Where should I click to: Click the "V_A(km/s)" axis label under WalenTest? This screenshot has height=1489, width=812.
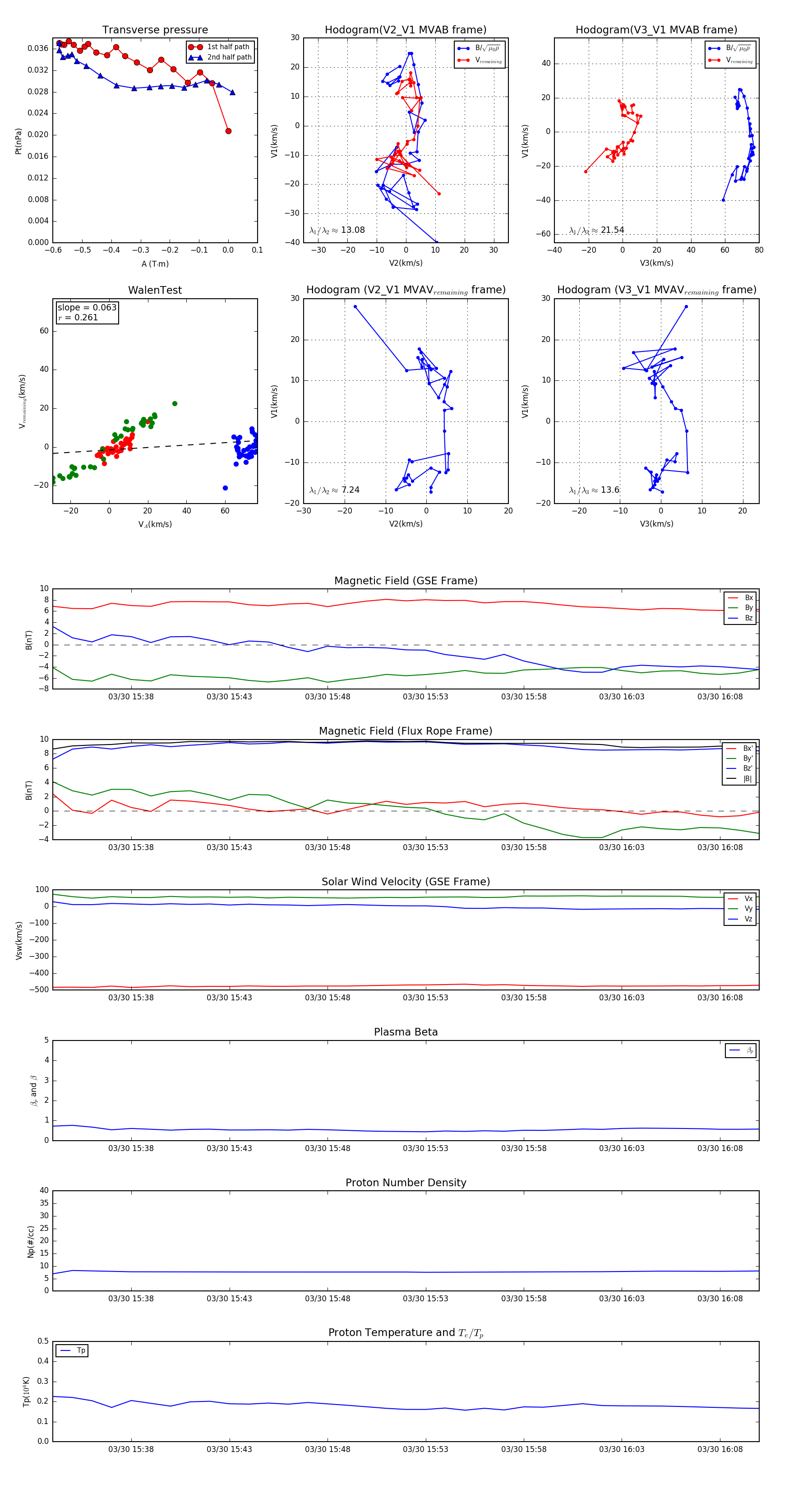click(x=155, y=524)
